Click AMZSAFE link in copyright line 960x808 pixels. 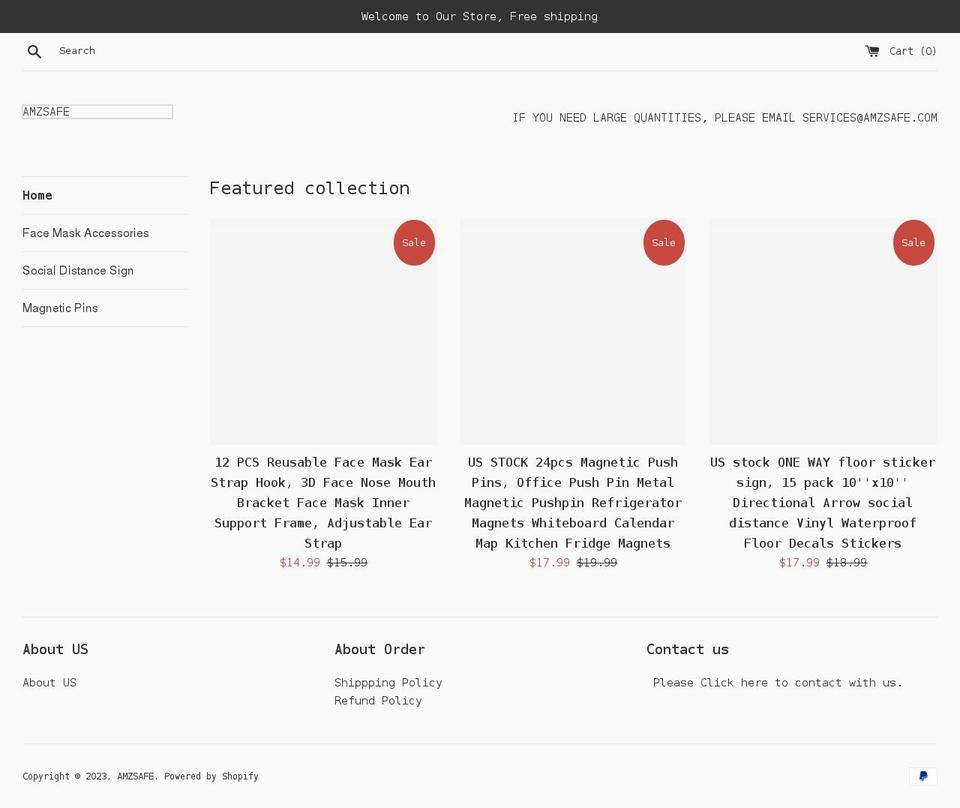135,776
